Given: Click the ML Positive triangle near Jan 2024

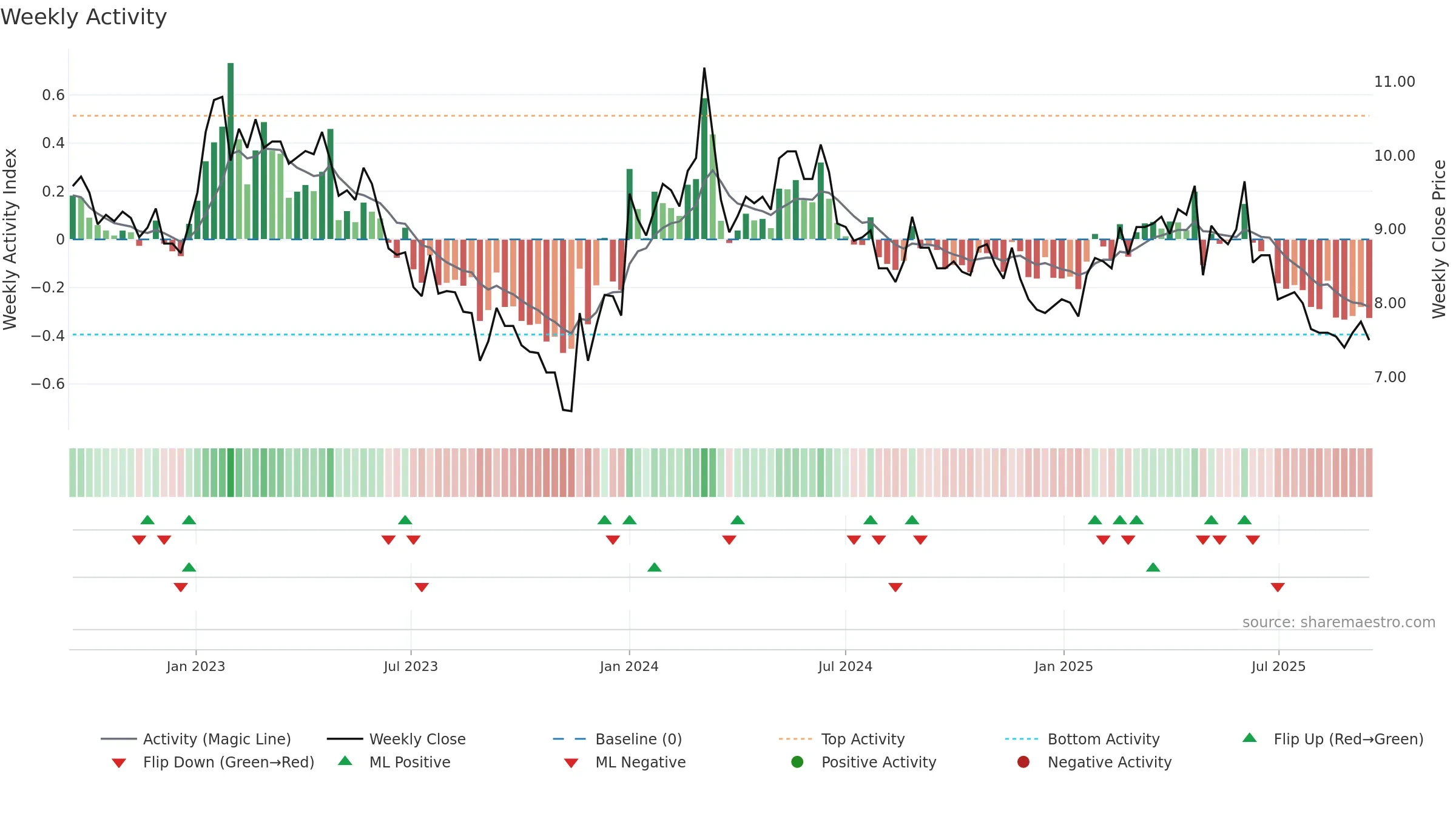Looking at the screenshot, I should pyautogui.click(x=655, y=567).
